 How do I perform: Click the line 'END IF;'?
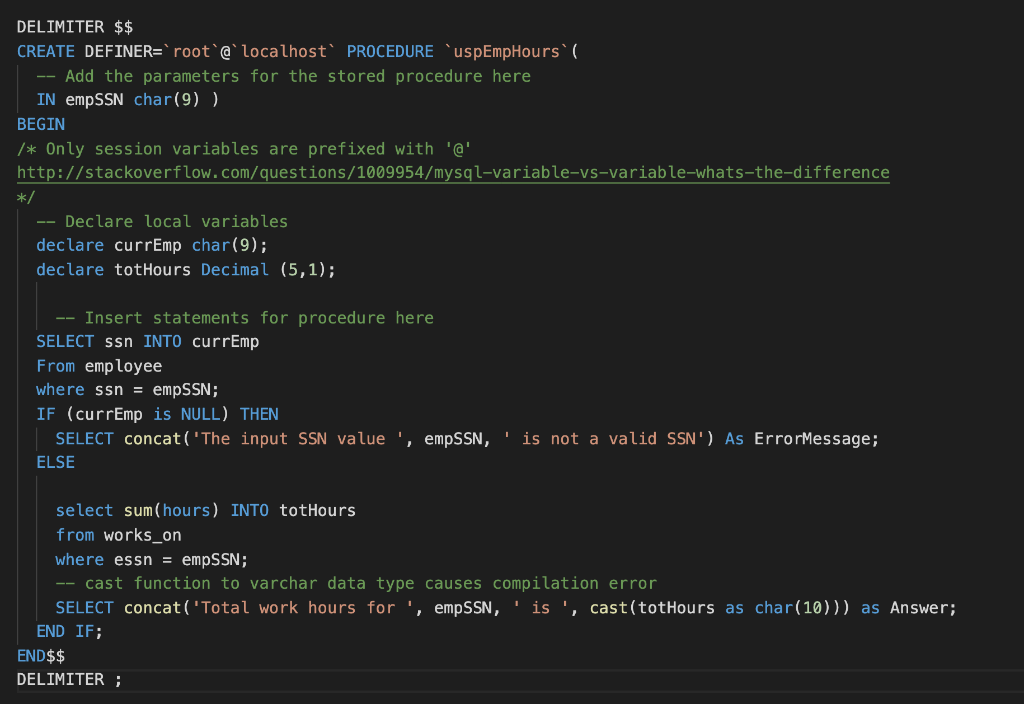70,632
